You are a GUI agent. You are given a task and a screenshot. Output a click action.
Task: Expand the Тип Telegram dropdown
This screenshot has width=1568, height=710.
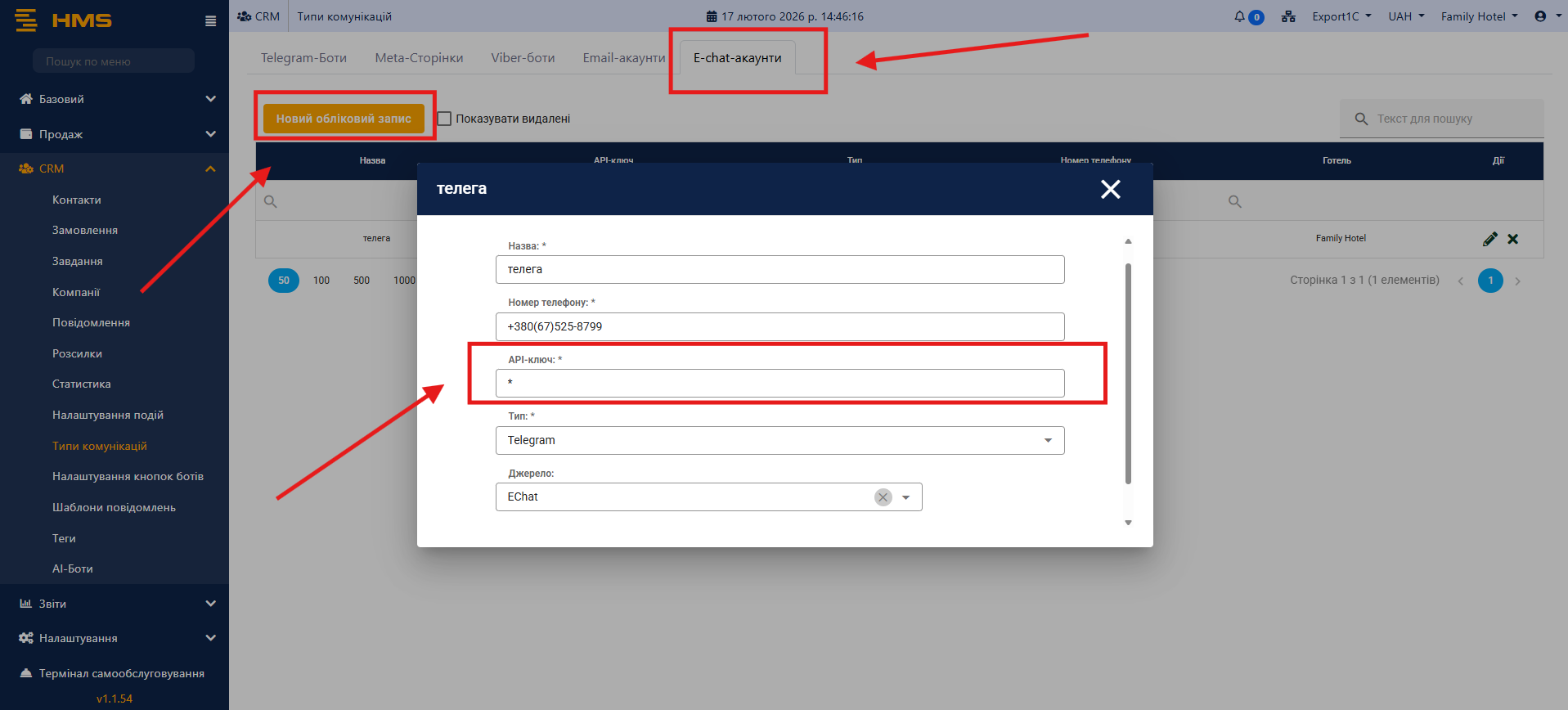point(1048,440)
